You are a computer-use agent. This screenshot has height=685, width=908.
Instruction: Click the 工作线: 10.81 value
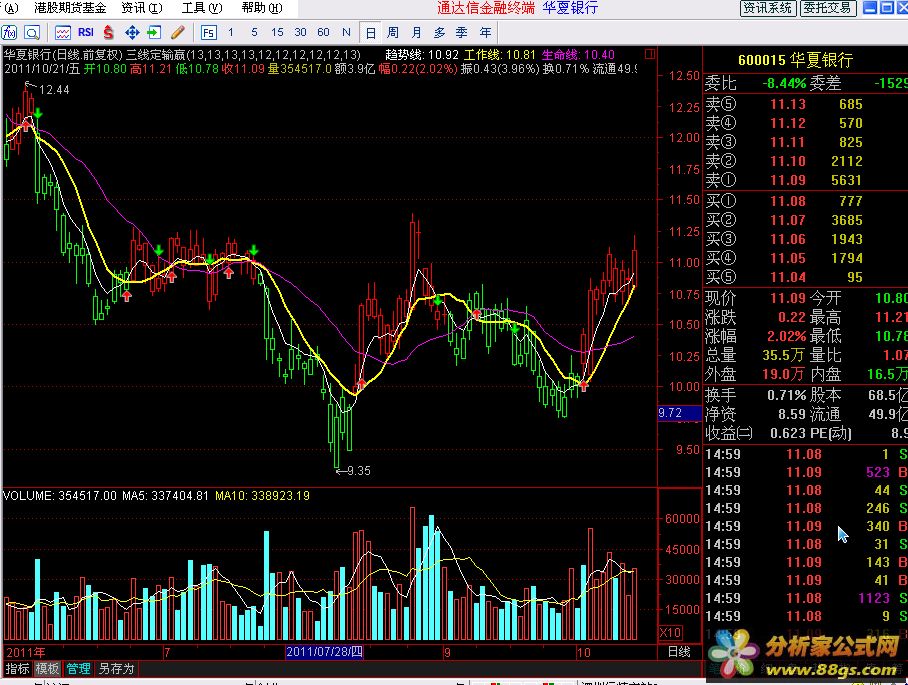(x=500, y=54)
